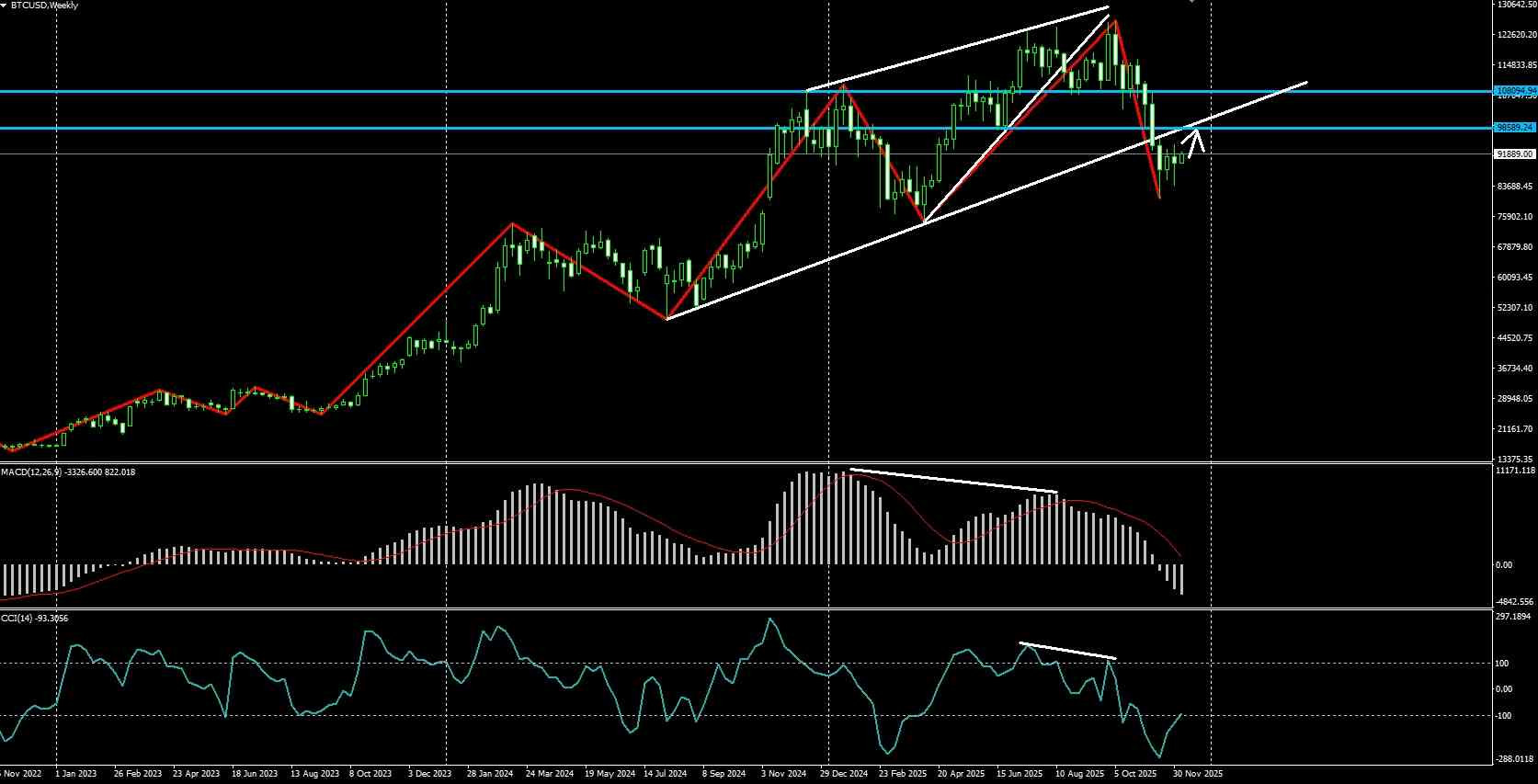Click the MACD scale value -4842.556
The image size is (1538, 784).
pos(1517,602)
